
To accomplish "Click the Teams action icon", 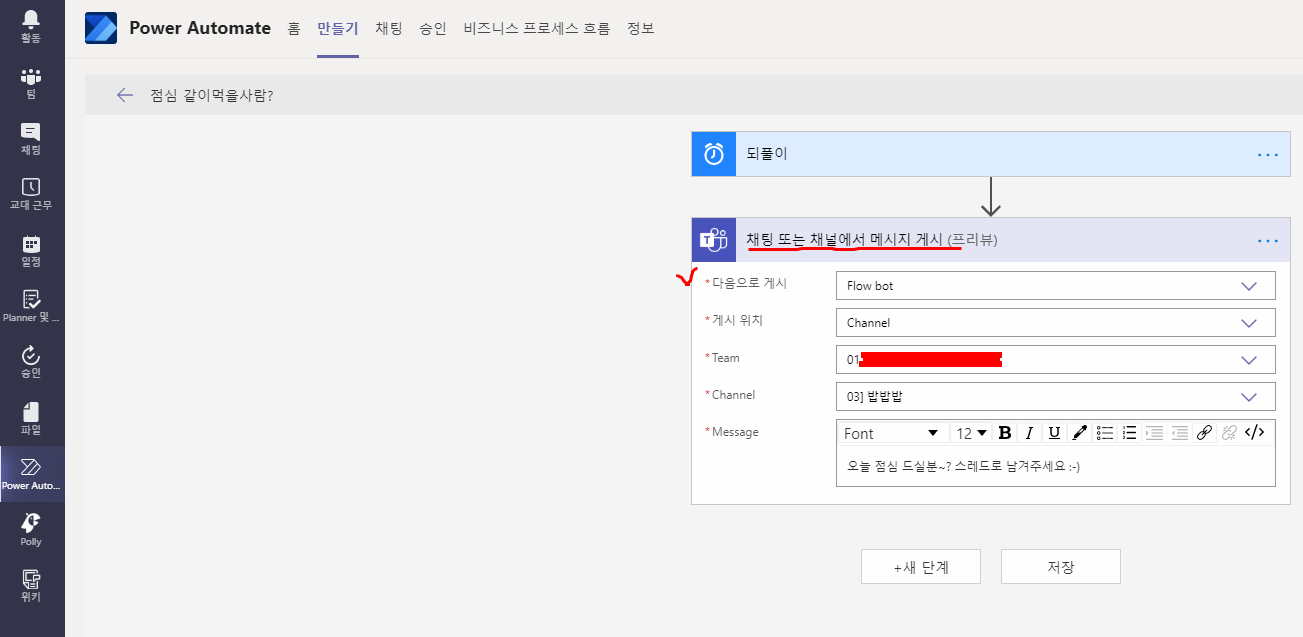I will [714, 240].
